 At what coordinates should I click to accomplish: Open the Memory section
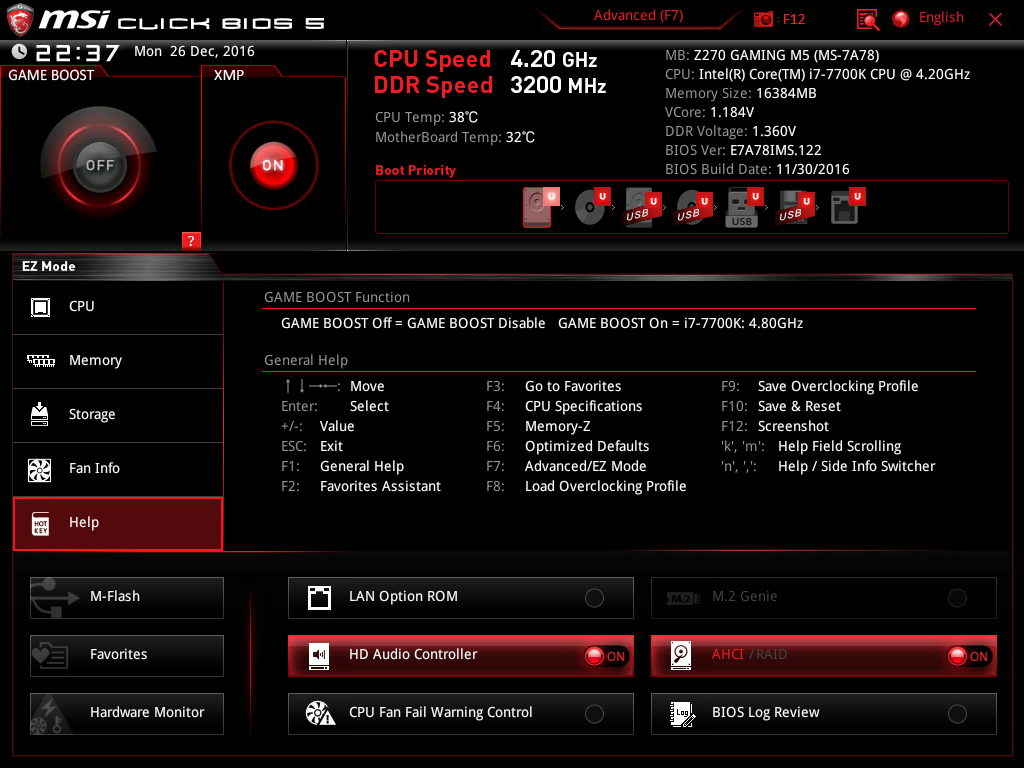click(x=118, y=361)
